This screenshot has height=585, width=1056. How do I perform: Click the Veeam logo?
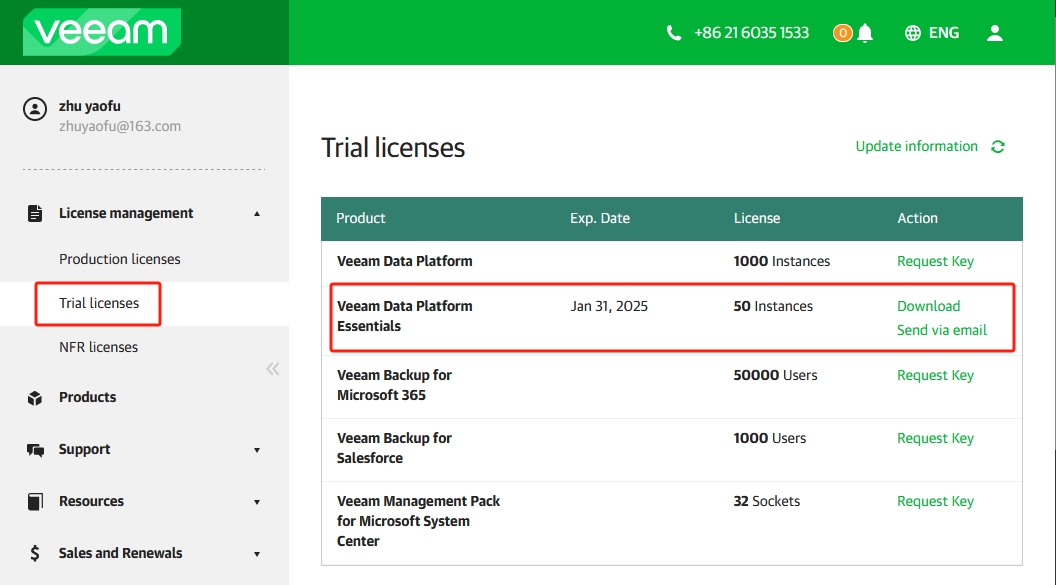tap(102, 32)
